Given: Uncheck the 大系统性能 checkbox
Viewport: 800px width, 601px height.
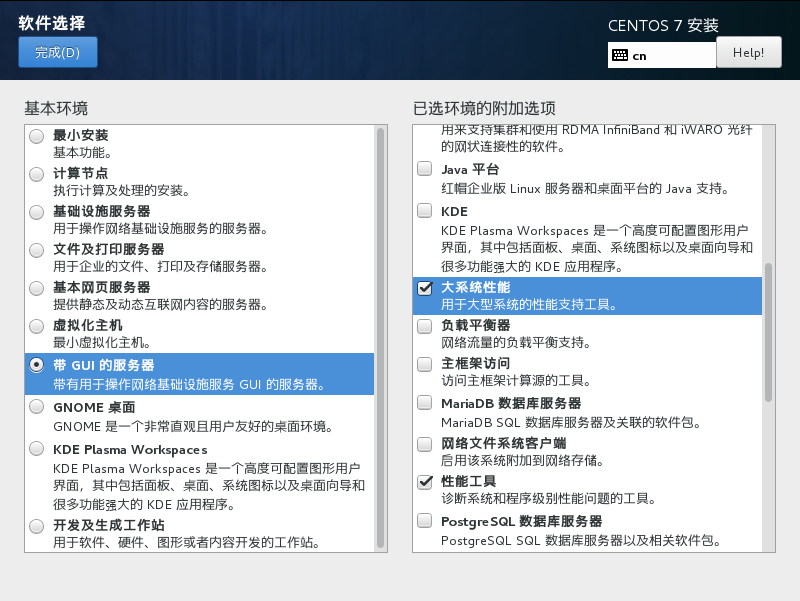Looking at the screenshot, I should [x=424, y=288].
